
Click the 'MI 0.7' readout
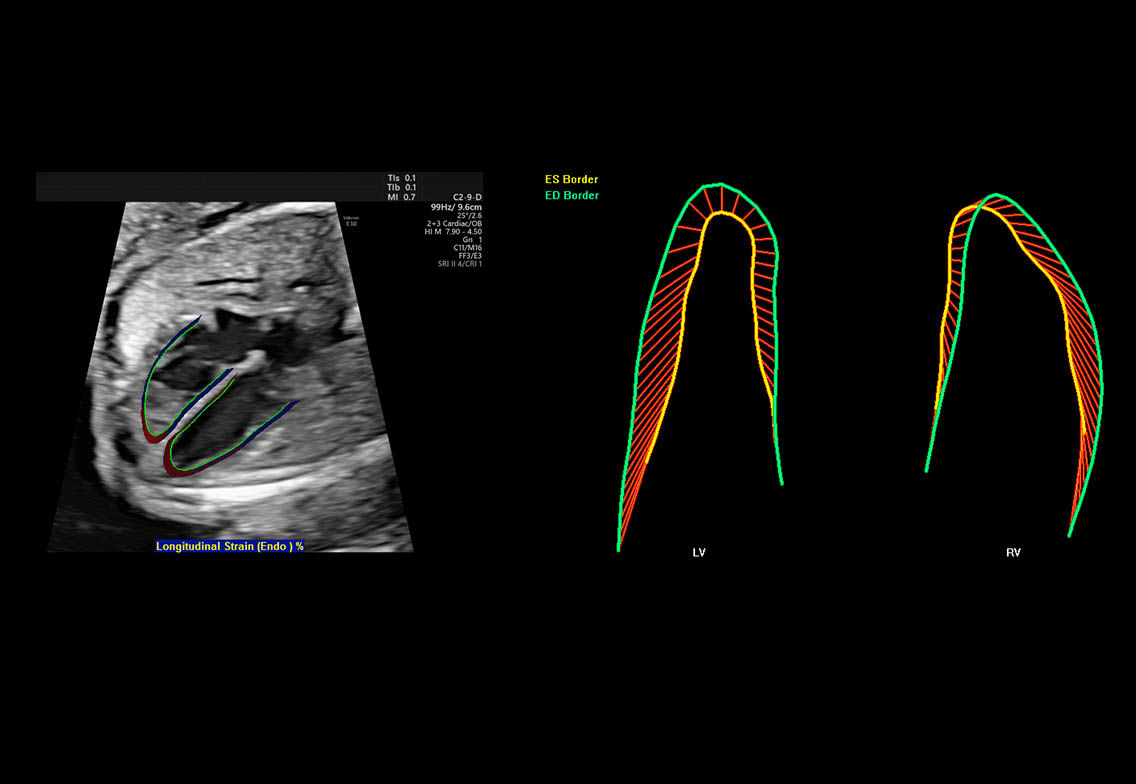tap(401, 197)
